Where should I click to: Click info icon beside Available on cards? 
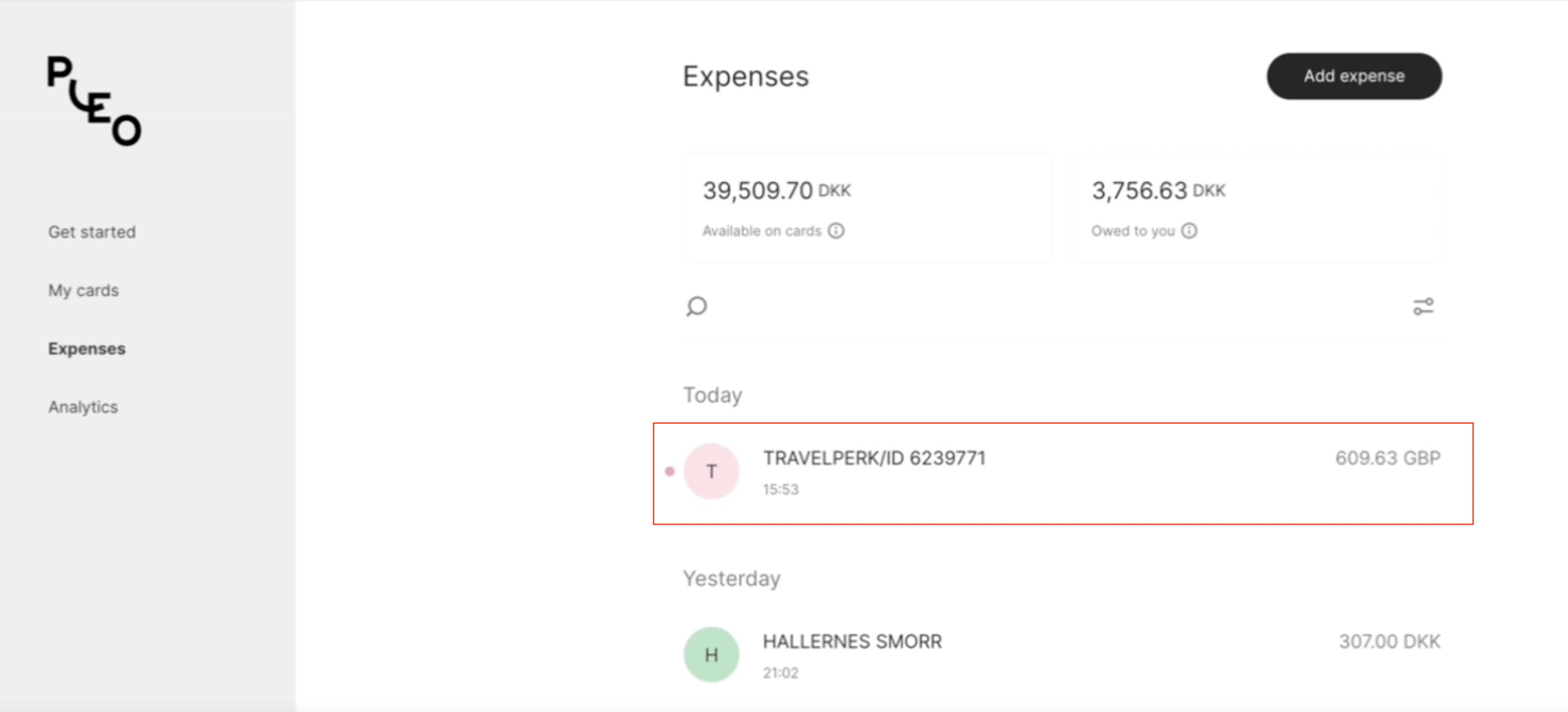(836, 231)
